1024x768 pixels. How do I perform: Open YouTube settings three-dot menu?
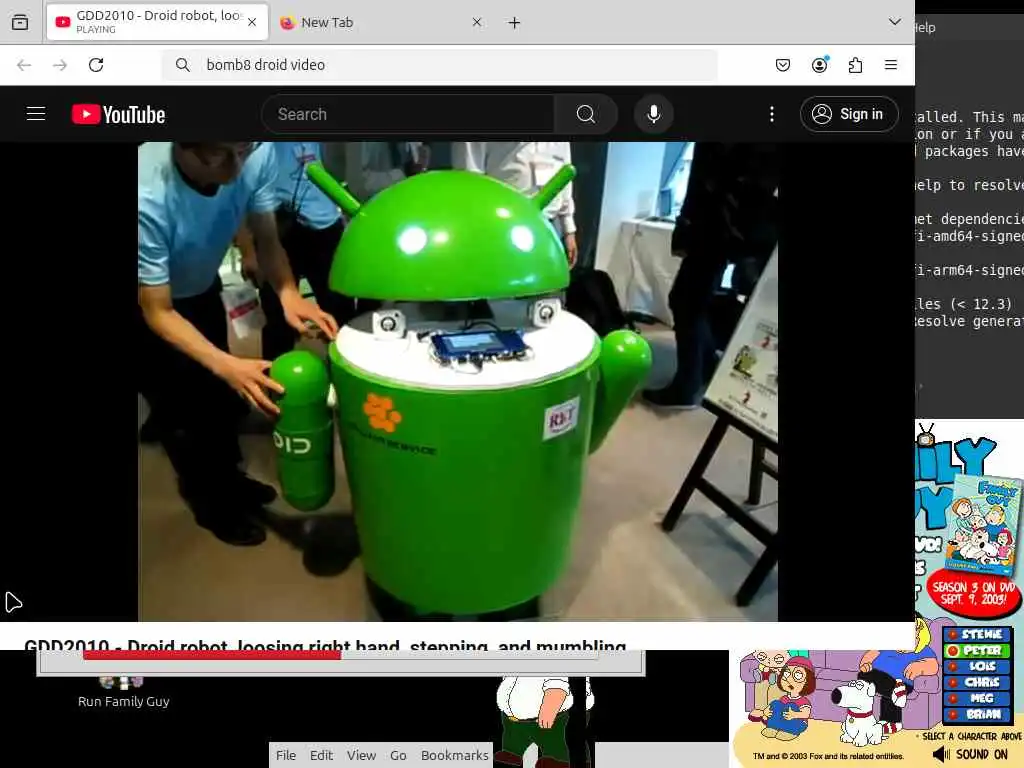tap(772, 114)
